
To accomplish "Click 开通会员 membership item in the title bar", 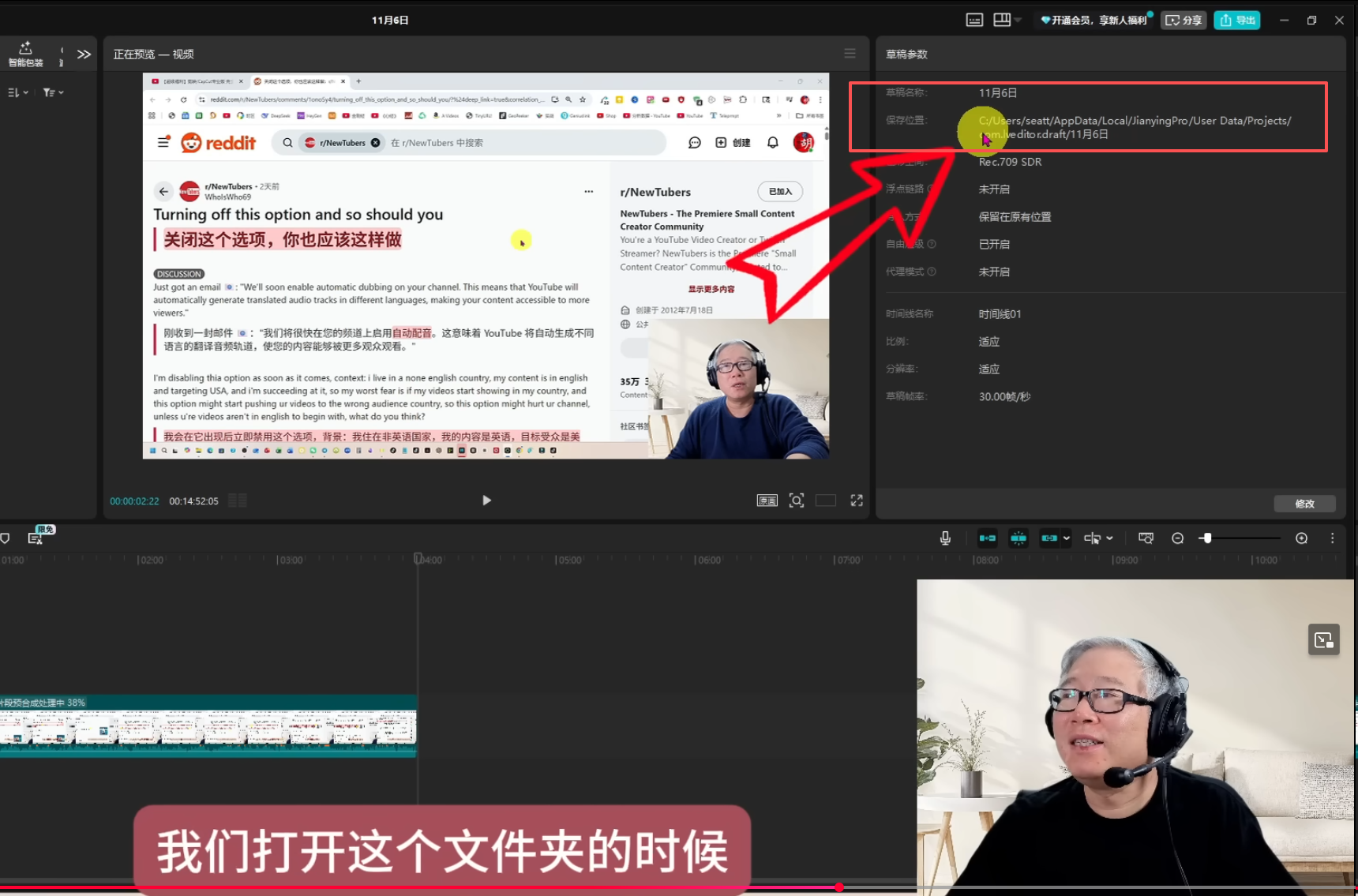I will click(1094, 20).
